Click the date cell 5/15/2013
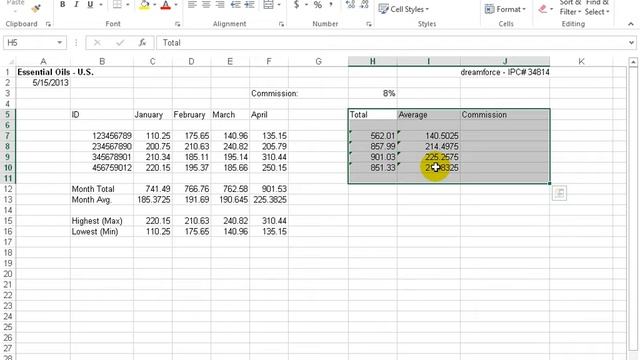This screenshot has width=640, height=360. [x=43, y=83]
